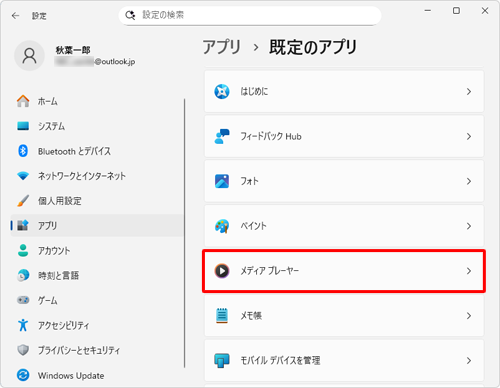This screenshot has height=388, width=500.
Task: Click the Windows Update sync icon
Action: click(23, 375)
